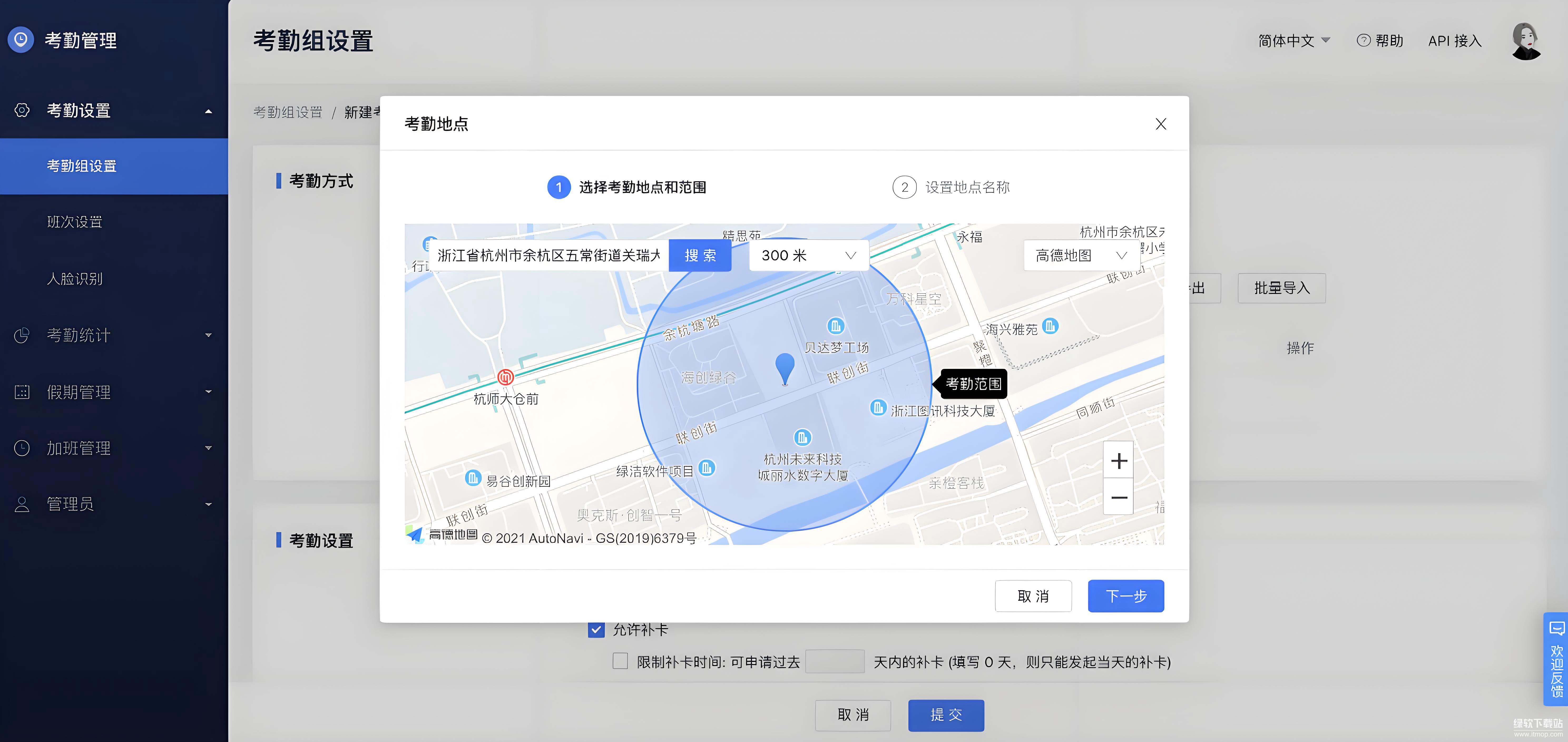Click the 考勤管理 clock logo icon

(x=21, y=40)
